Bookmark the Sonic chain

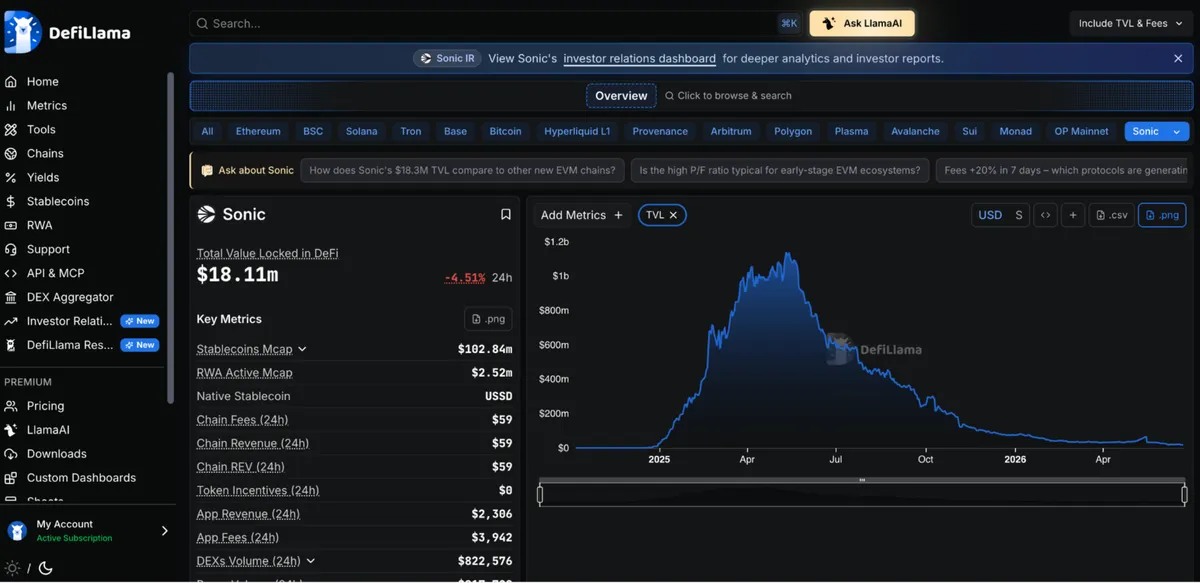[506, 215]
